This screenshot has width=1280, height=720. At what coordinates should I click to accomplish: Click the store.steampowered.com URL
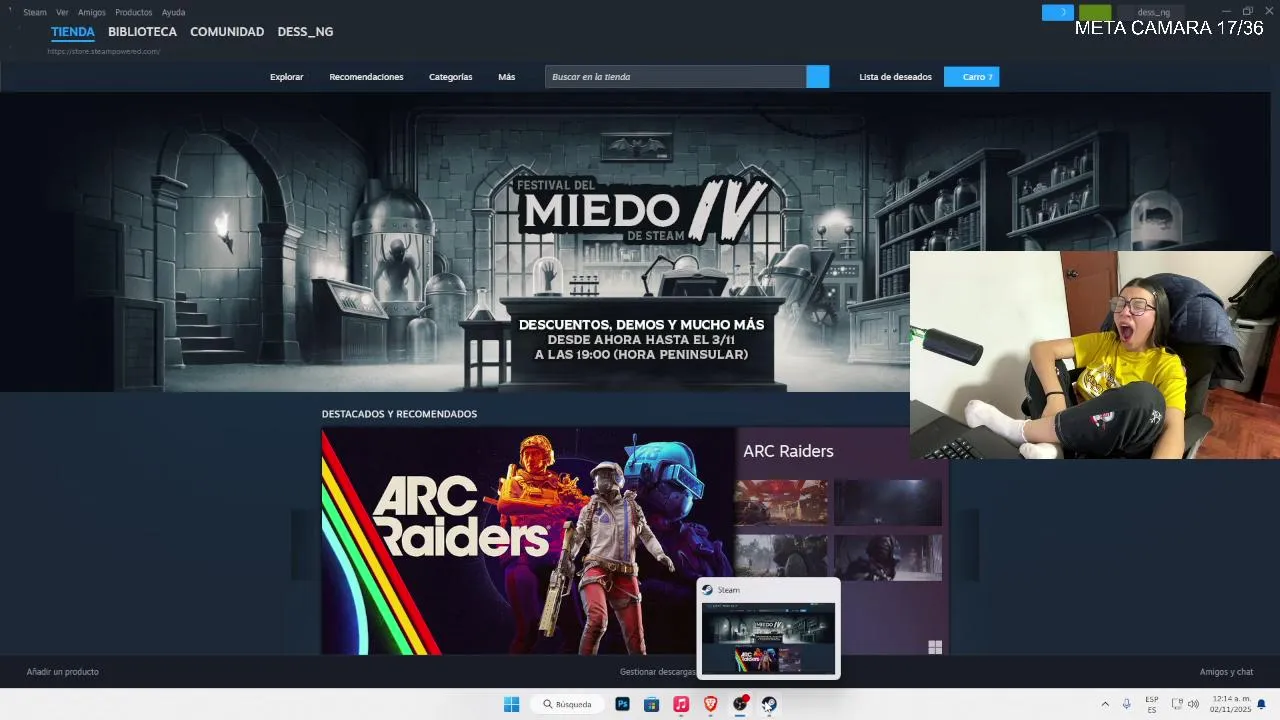pyautogui.click(x=103, y=51)
